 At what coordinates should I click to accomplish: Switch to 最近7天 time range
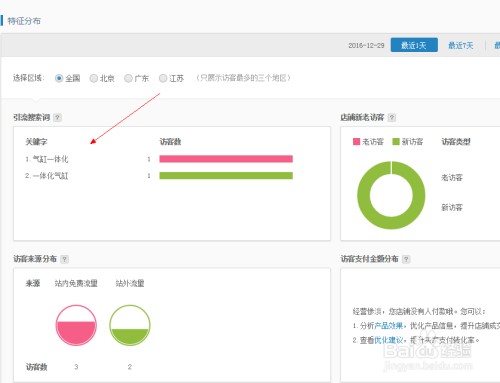click(x=461, y=45)
